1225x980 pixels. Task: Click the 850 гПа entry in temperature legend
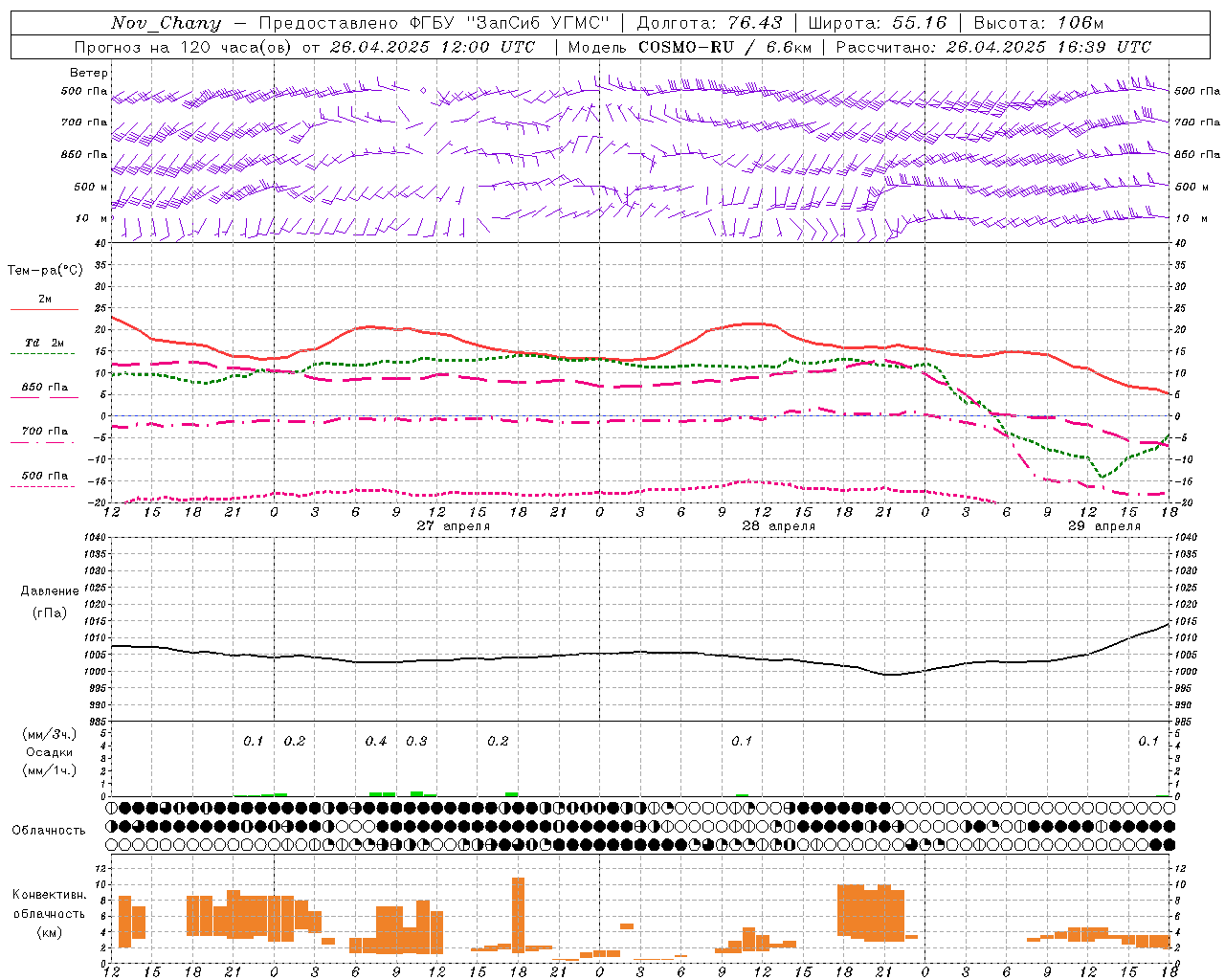[44, 388]
